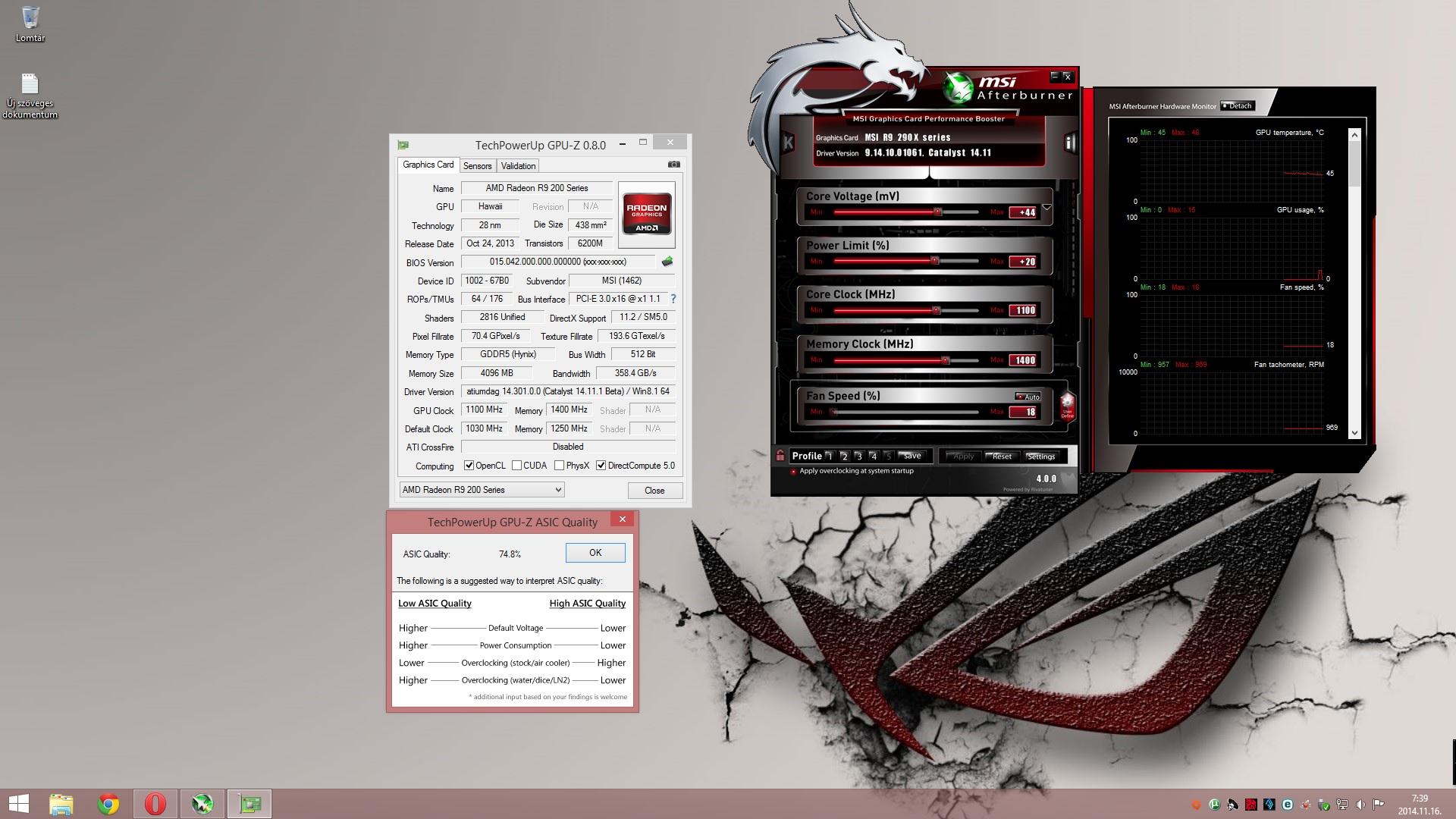Select Afterburner profile 1

point(830,456)
